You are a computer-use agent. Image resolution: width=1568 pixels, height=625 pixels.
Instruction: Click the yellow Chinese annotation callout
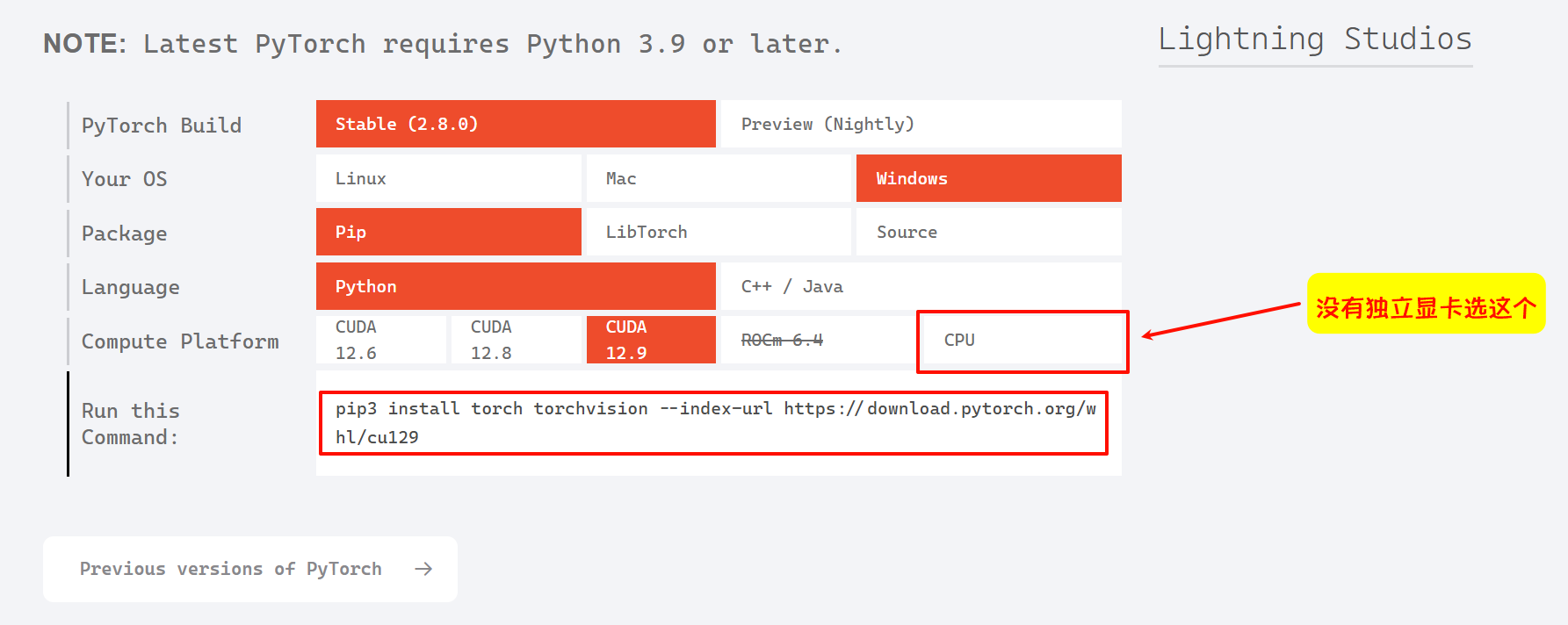1425,304
